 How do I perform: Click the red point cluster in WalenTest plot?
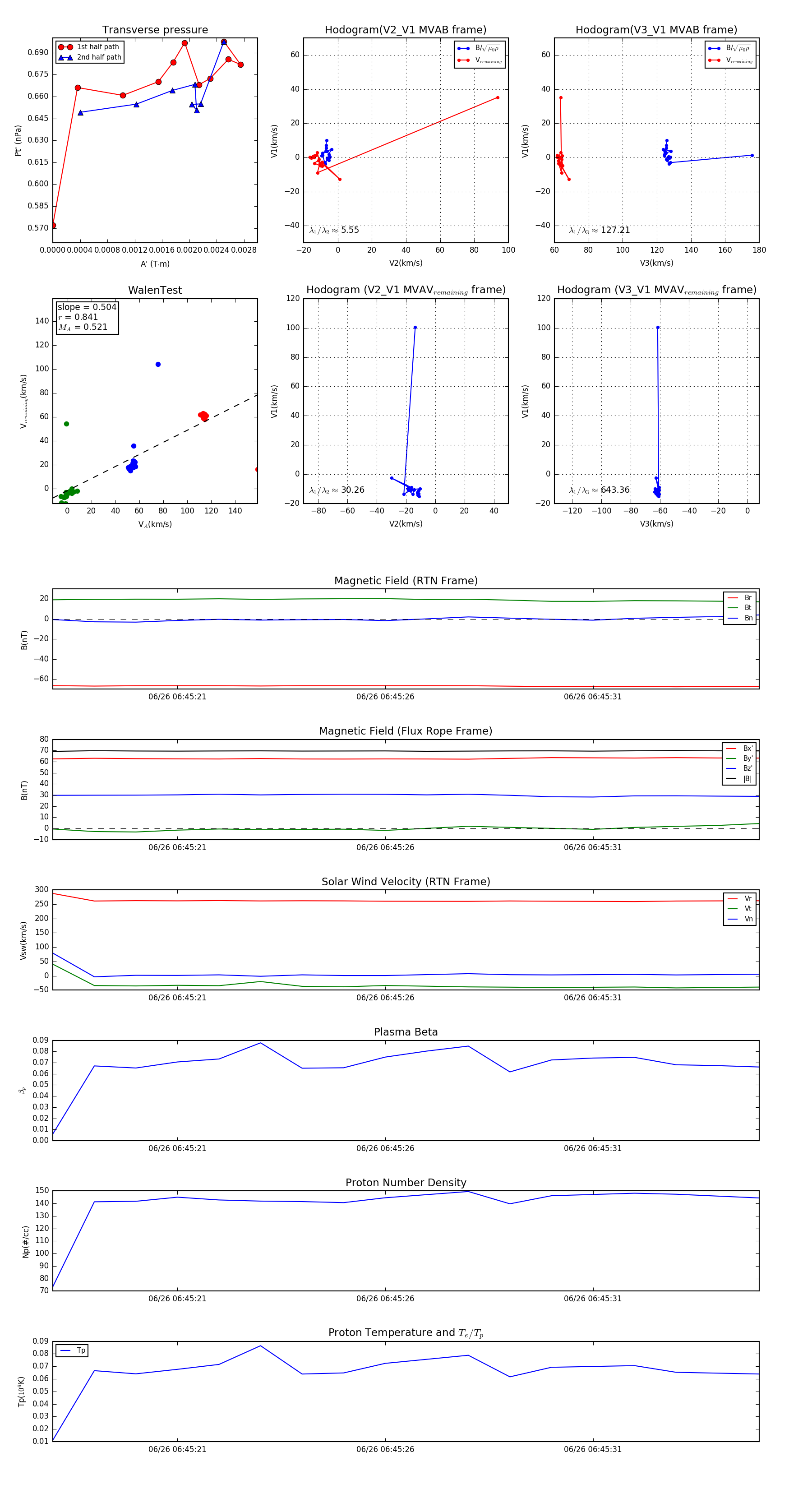coord(203,415)
